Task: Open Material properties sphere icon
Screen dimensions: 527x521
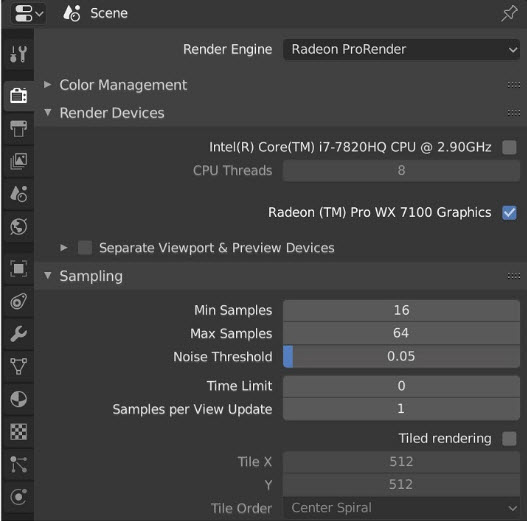Action: 18,399
